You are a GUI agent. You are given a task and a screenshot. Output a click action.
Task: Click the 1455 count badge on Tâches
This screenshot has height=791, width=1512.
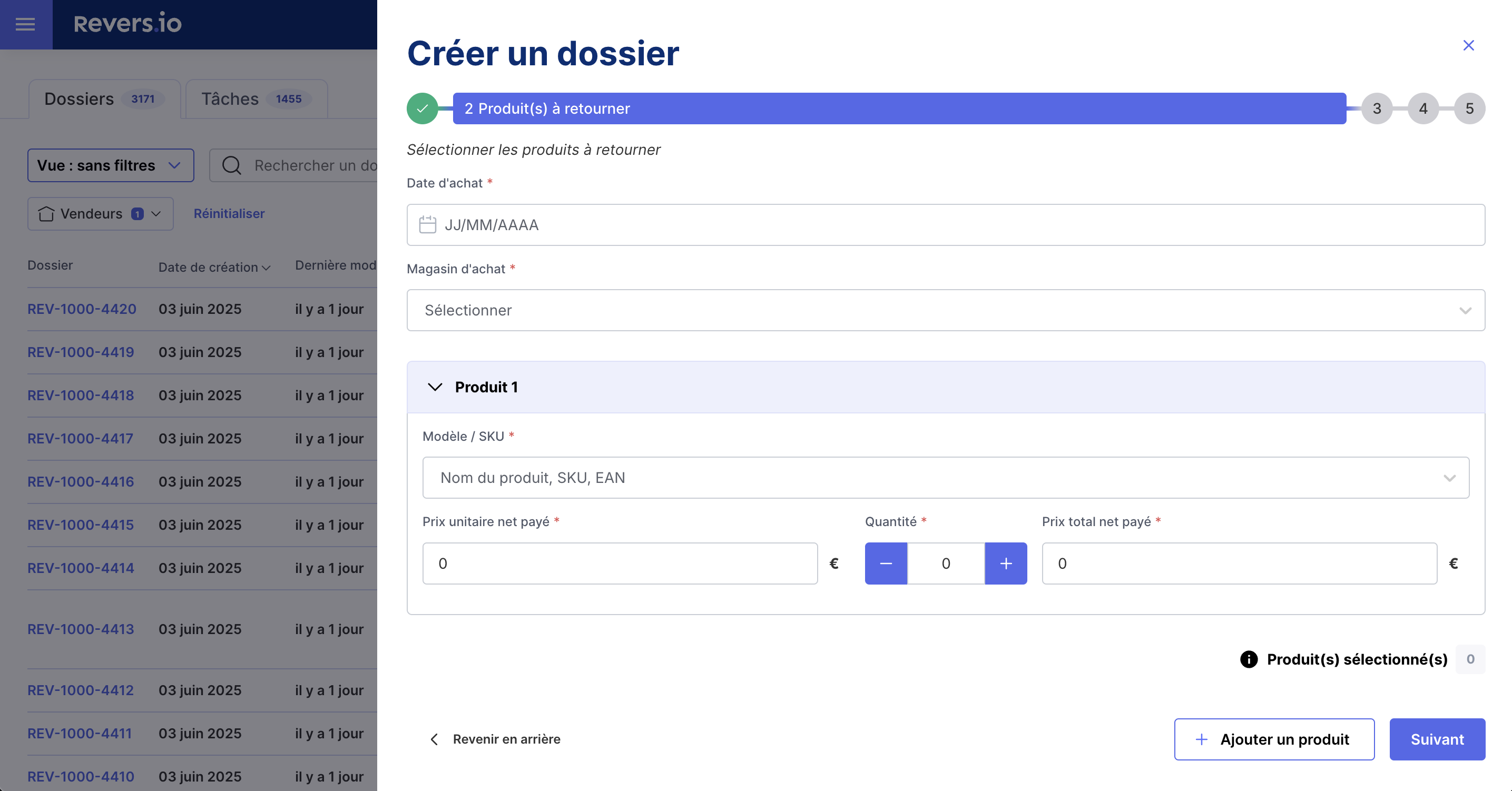click(289, 98)
